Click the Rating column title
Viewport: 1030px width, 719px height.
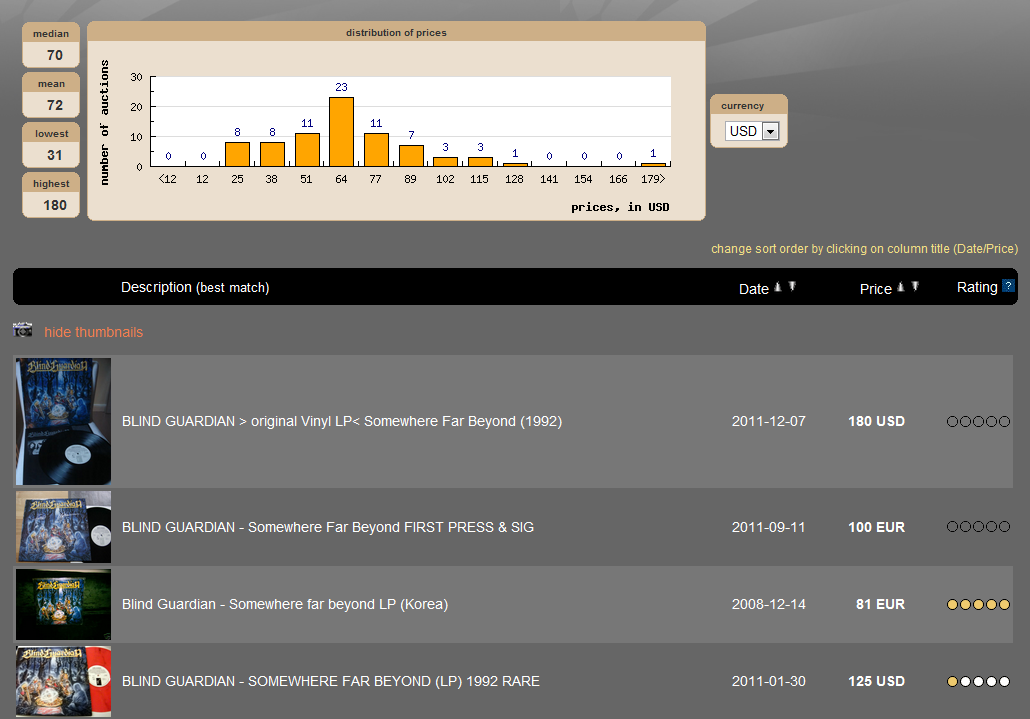click(x=977, y=288)
